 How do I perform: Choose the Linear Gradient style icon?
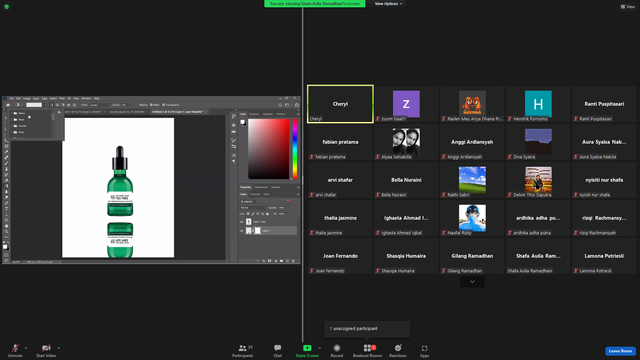51,105
